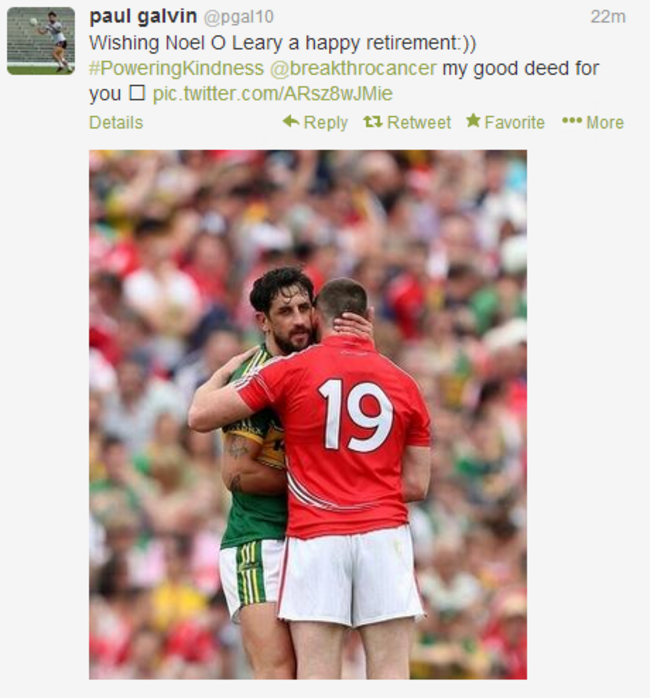This screenshot has width=650, height=698.
Task: Open the #PoweringKindness hashtag
Action: pos(176,68)
